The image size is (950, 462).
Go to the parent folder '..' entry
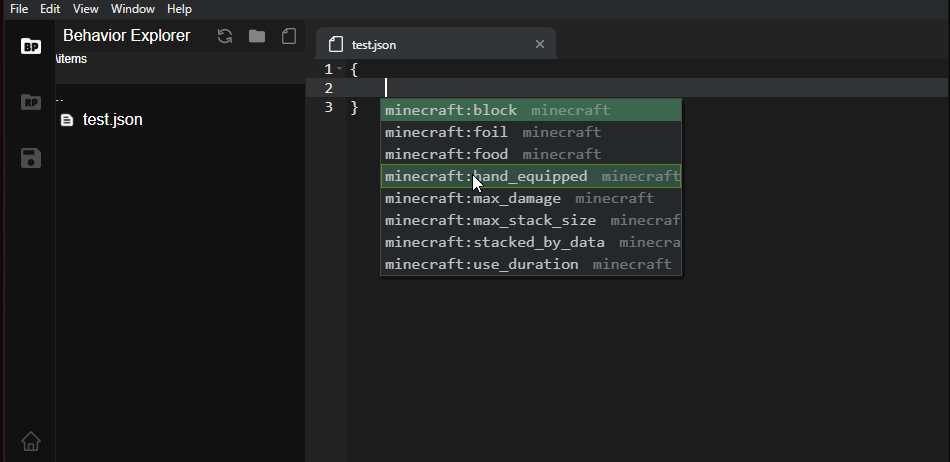tap(60, 99)
